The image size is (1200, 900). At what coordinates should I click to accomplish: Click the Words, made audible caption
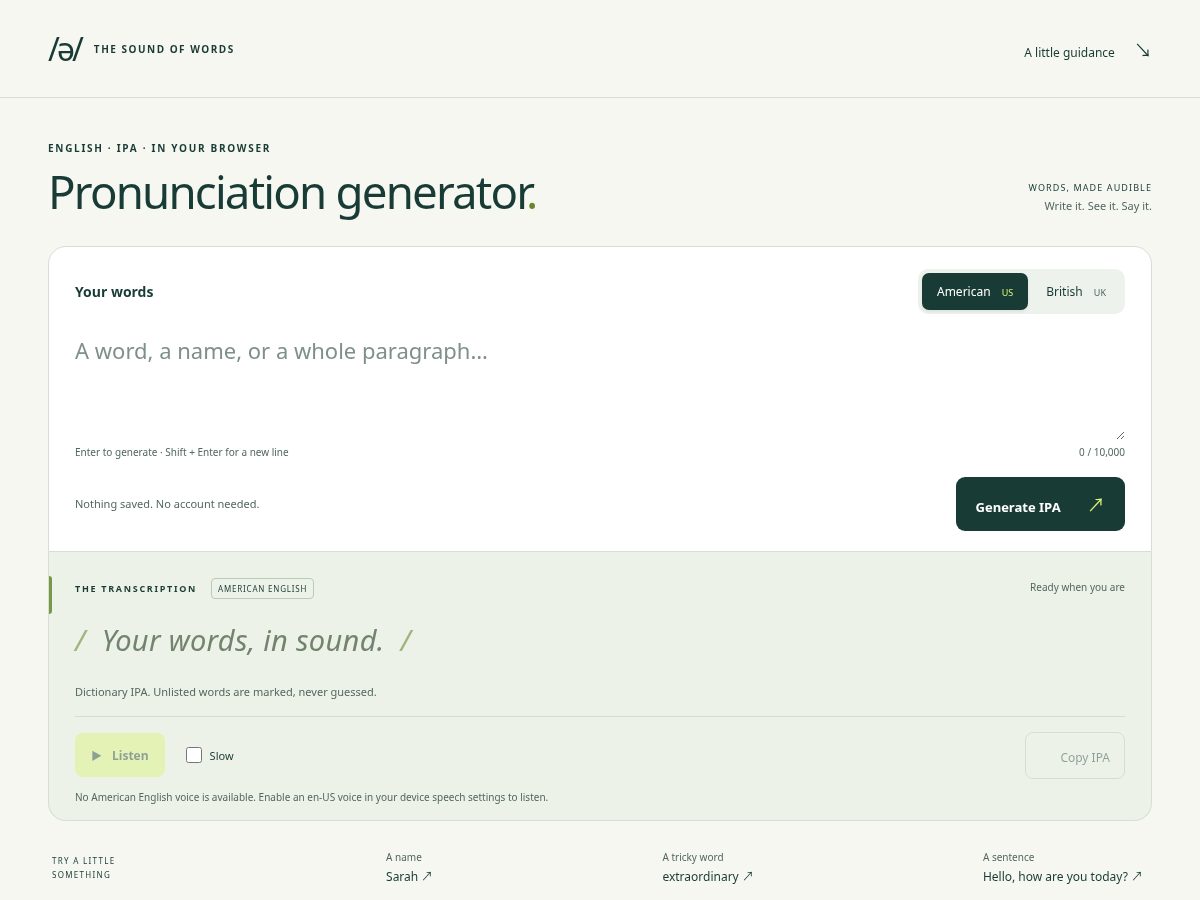[1090, 187]
